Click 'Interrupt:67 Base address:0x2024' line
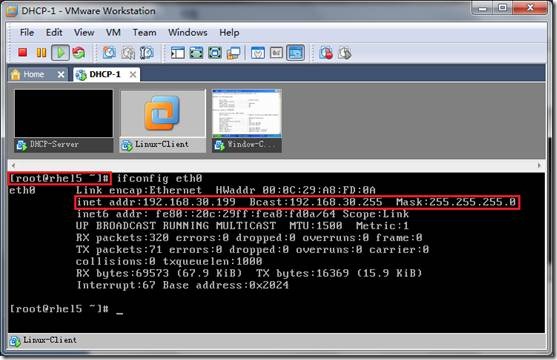Image resolution: width=557 pixels, height=360 pixels. tap(183, 285)
